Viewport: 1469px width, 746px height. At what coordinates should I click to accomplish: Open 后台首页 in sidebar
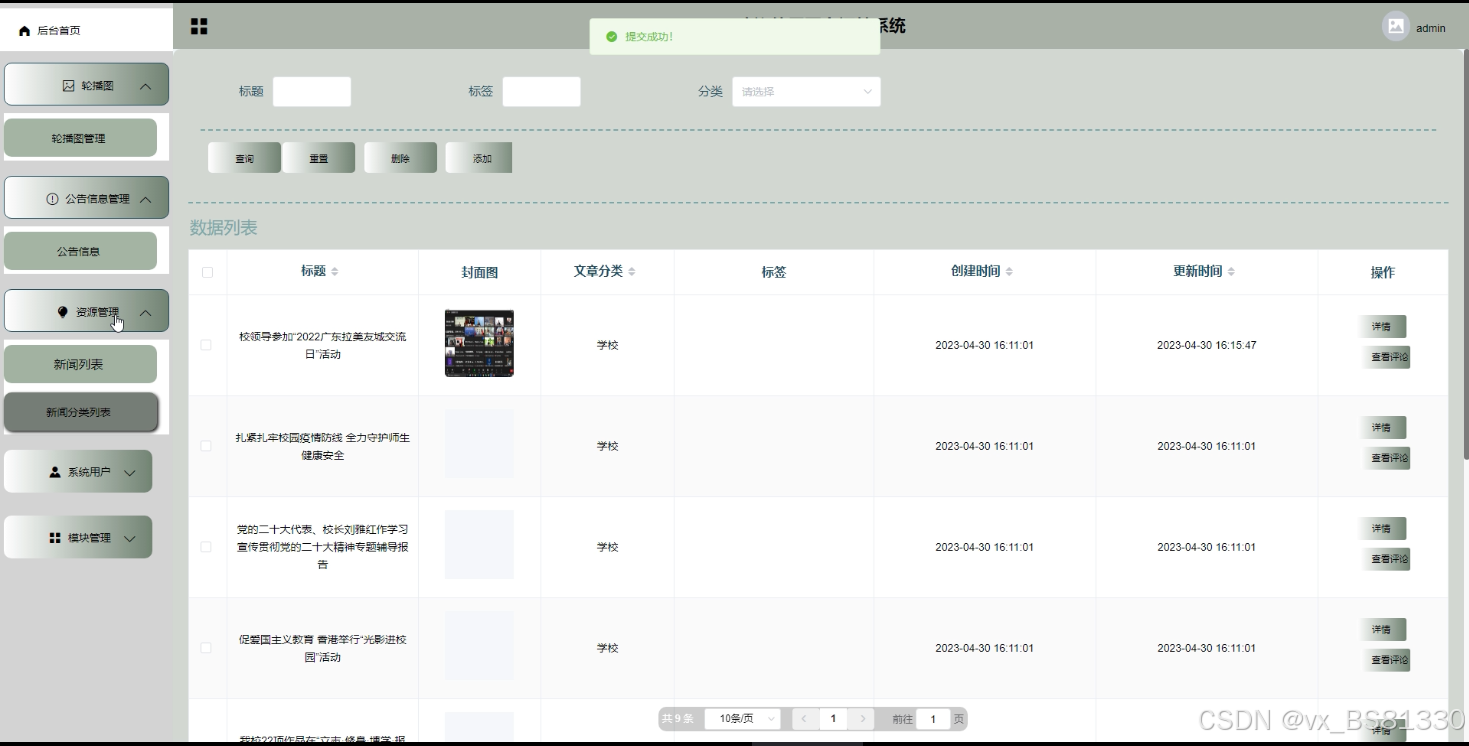tap(87, 31)
